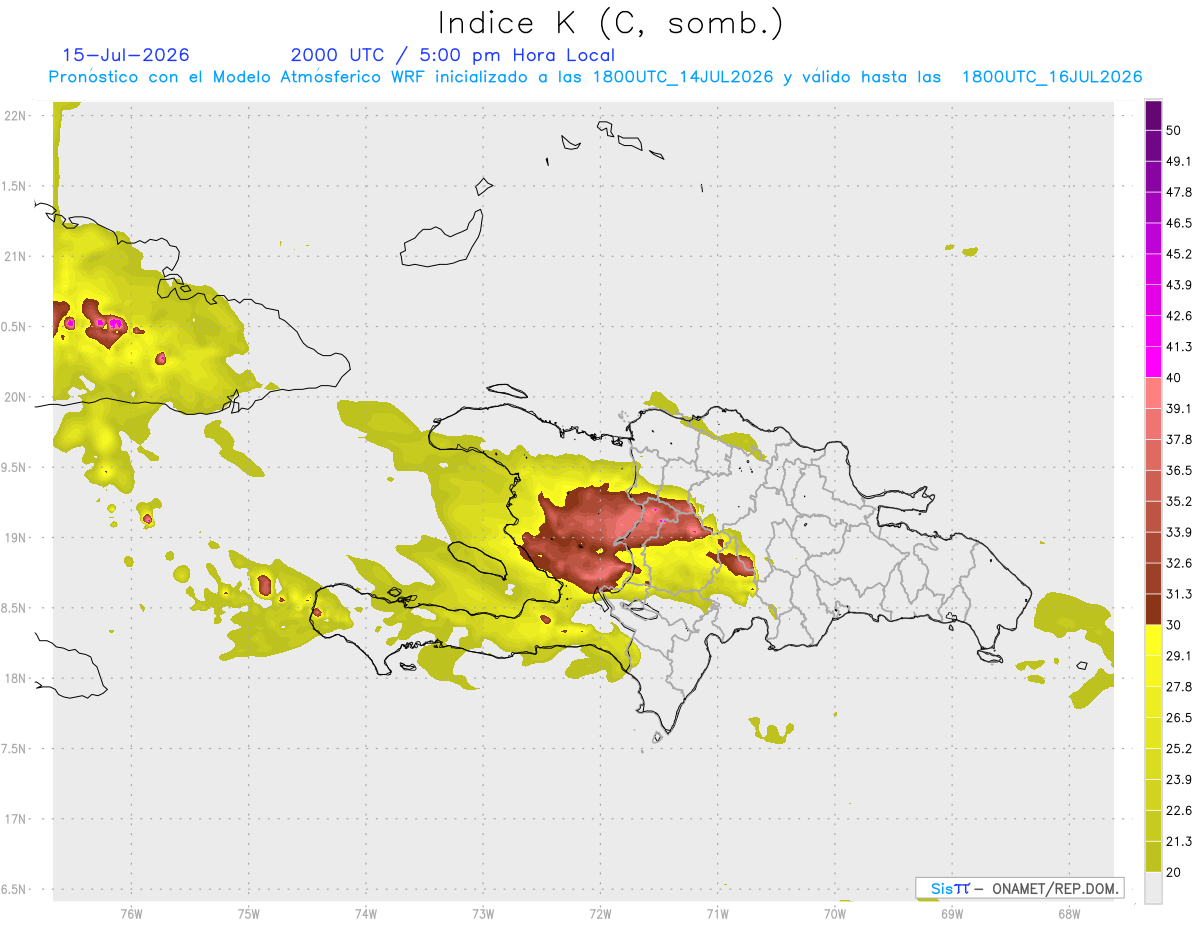This screenshot has width=1200, height=927.
Task: Click the colorbar value 40
Action: [1174, 378]
